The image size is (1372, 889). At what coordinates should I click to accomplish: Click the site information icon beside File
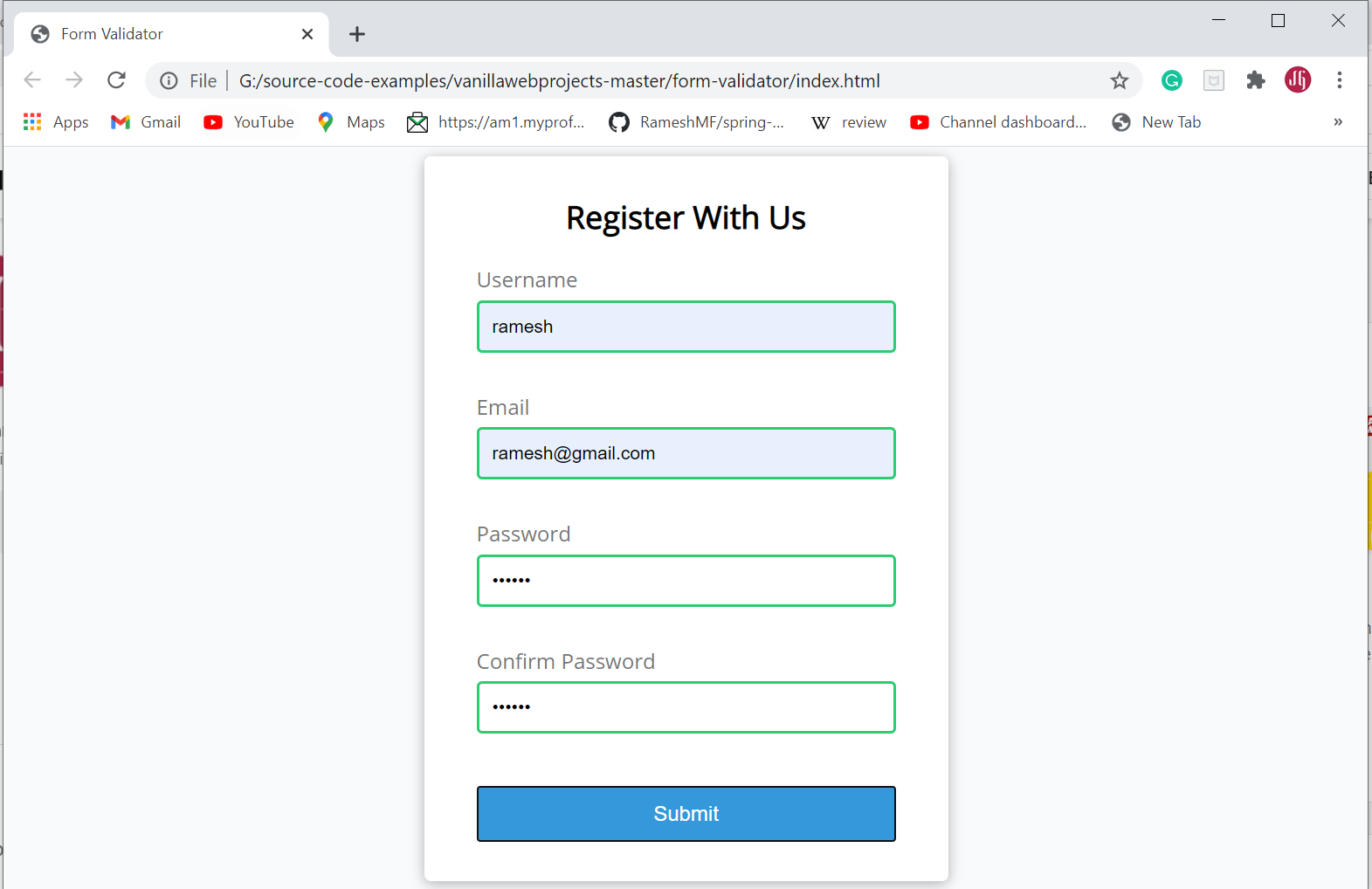(x=169, y=81)
